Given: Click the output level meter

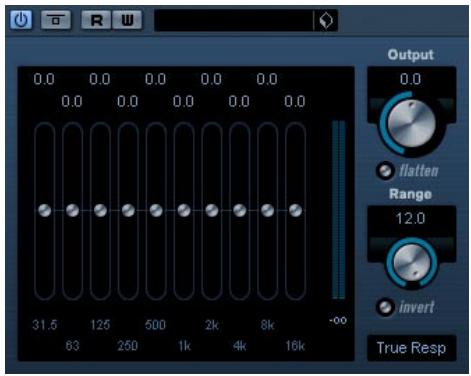Looking at the screenshot, I should tap(339, 210).
